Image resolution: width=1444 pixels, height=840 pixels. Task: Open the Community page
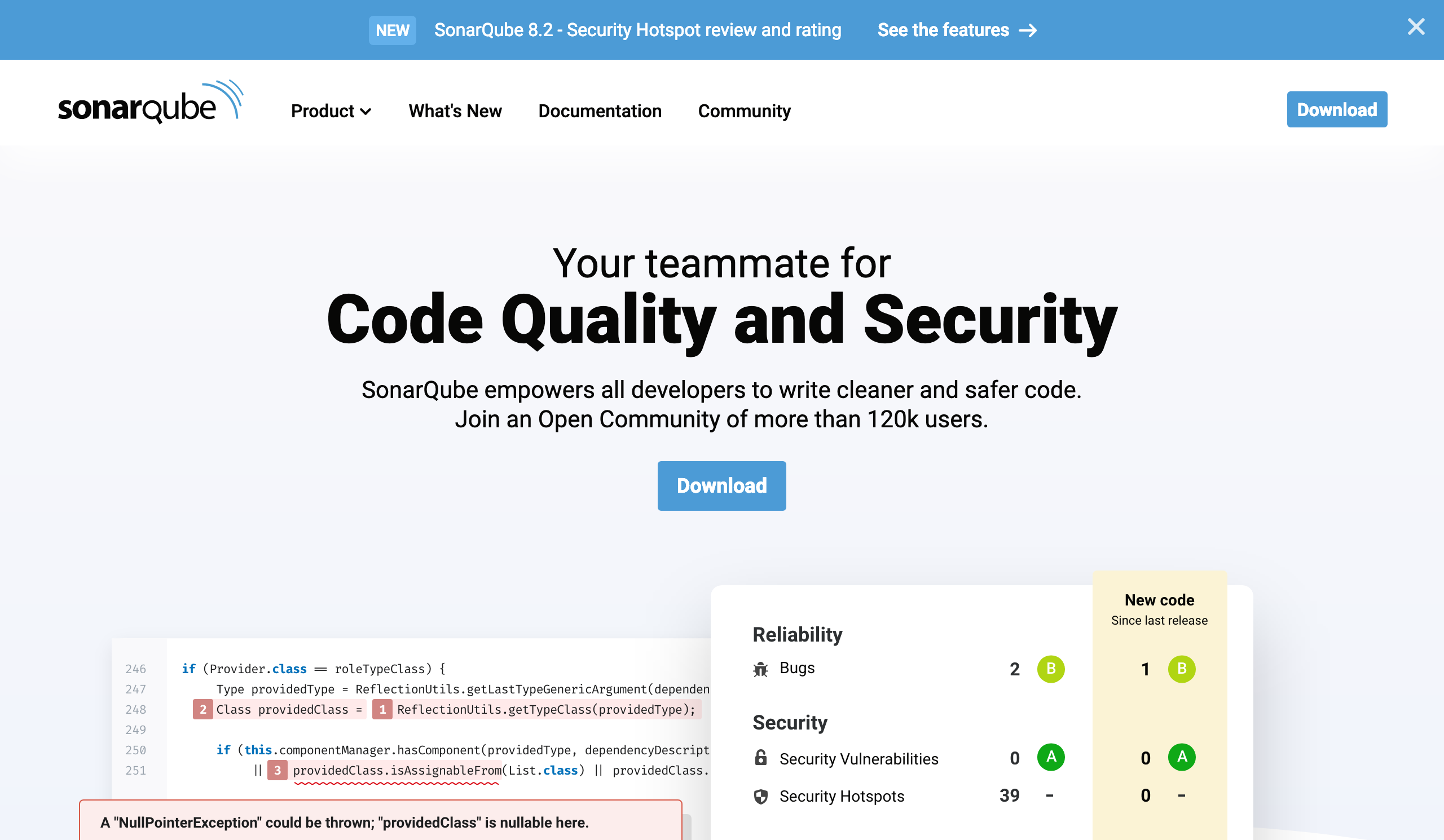(x=745, y=111)
